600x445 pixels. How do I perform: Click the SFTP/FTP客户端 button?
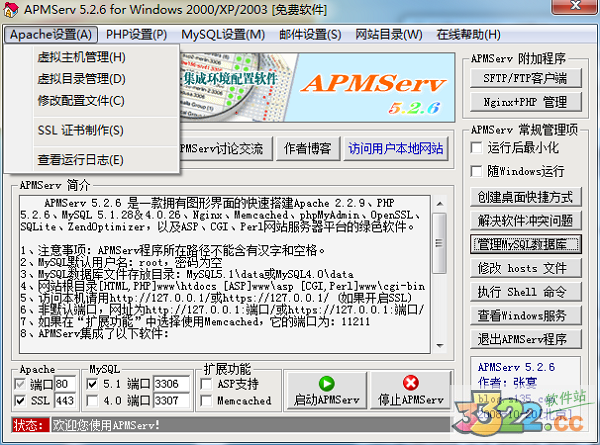[x=525, y=78]
